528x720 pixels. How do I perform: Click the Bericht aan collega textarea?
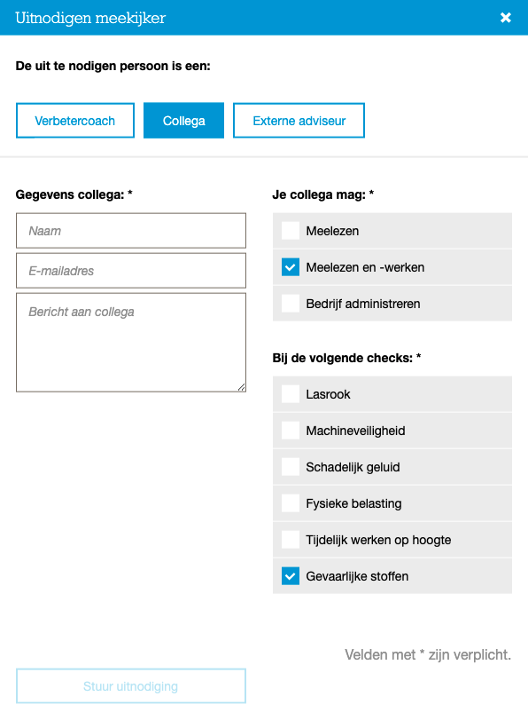(131, 343)
